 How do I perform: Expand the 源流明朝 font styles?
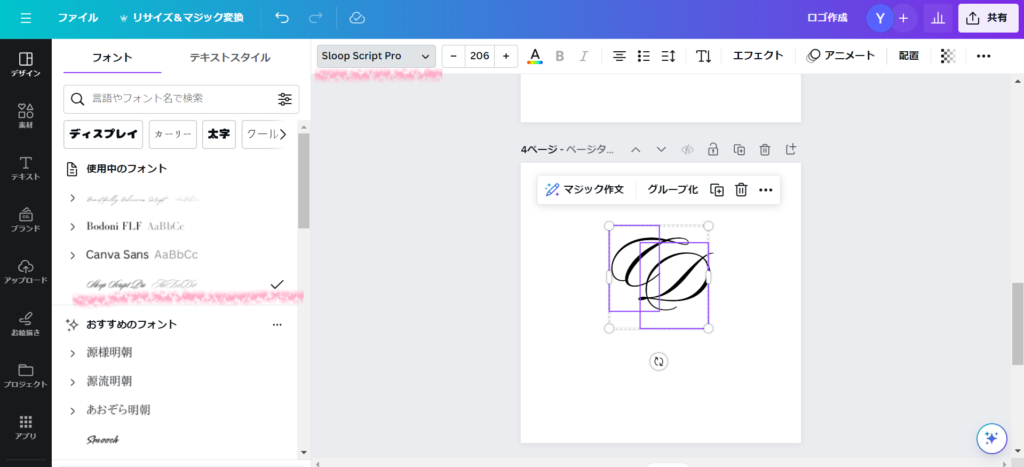72,381
